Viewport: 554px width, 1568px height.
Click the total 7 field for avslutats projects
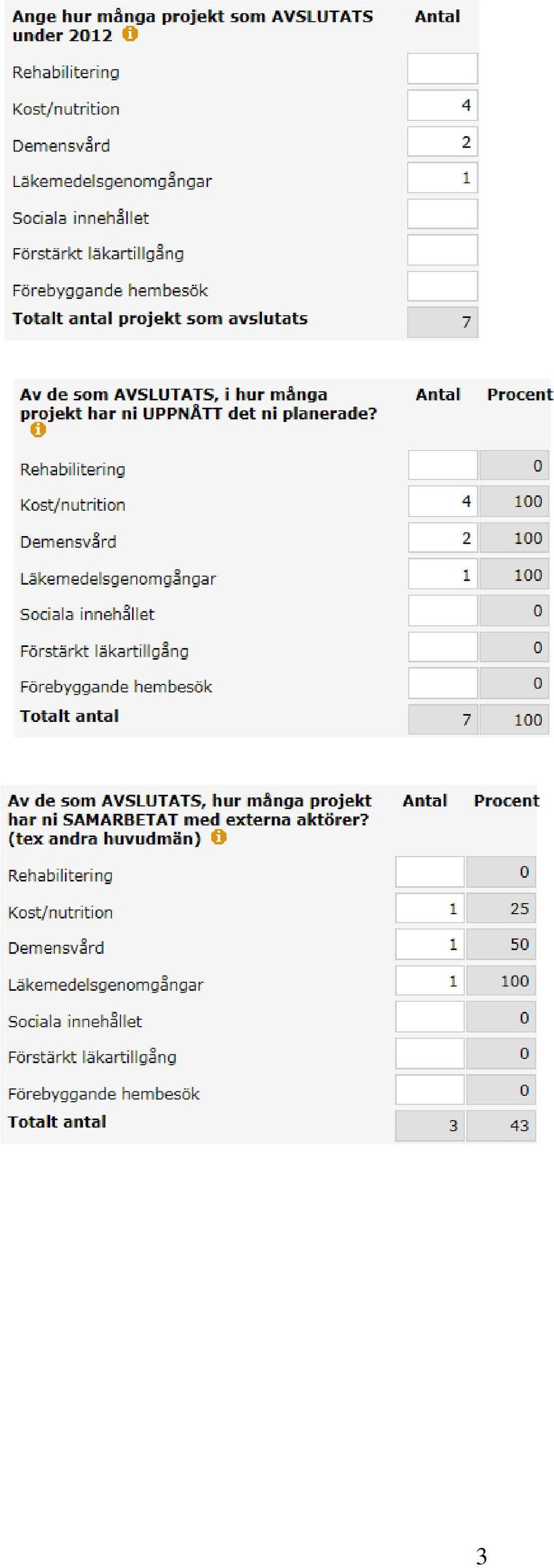443,322
